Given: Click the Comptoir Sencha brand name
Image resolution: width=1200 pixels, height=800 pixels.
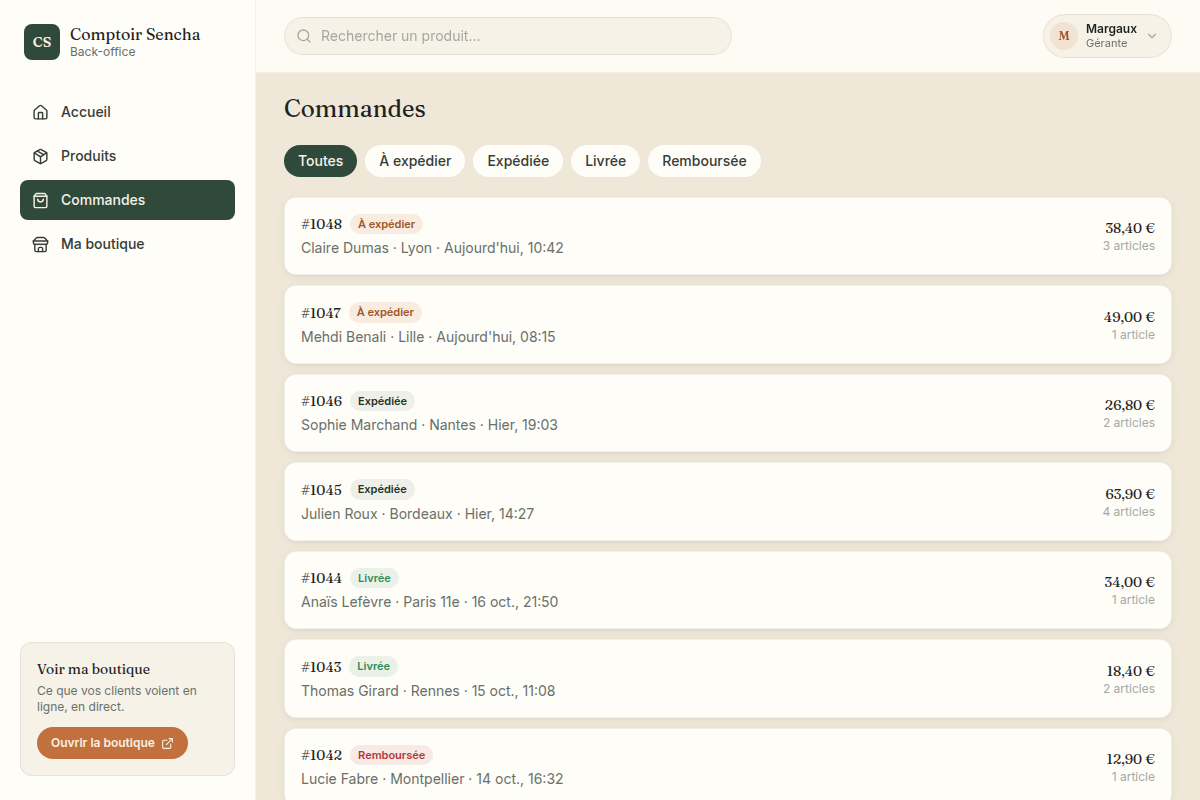Looking at the screenshot, I should pos(135,34).
